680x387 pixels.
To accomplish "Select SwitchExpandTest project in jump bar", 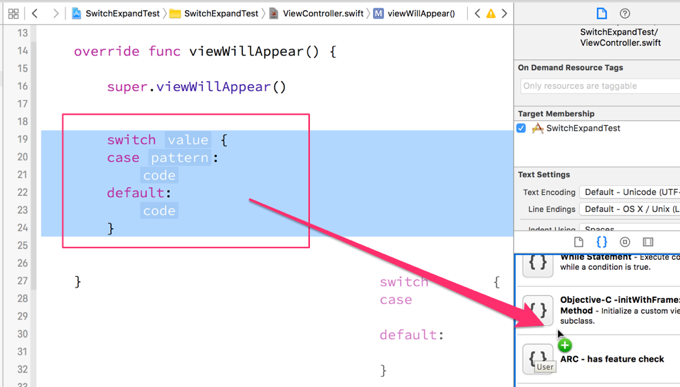I will 116,13.
